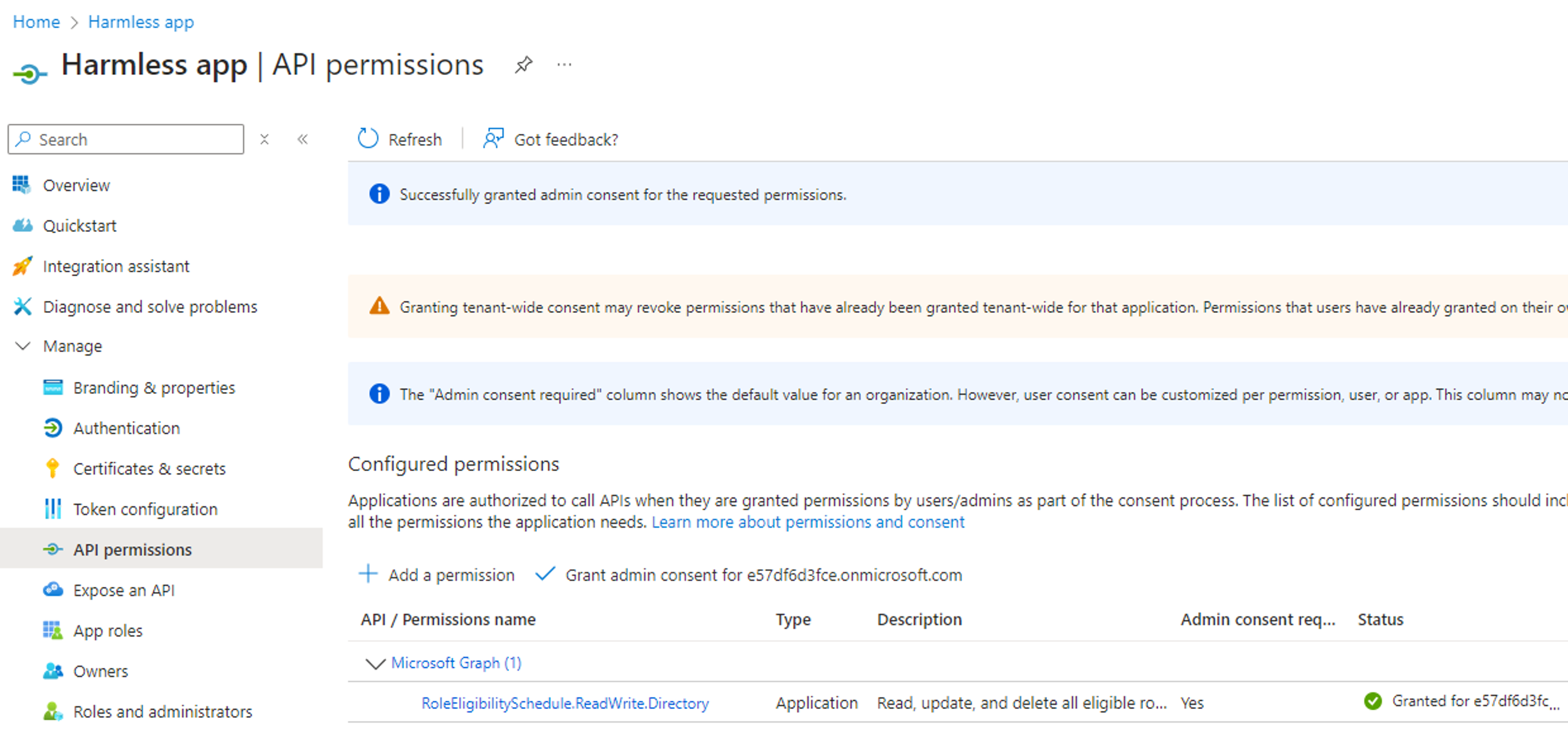Collapse the sidebar with double chevron
The image size is (1568, 734).
(x=303, y=140)
